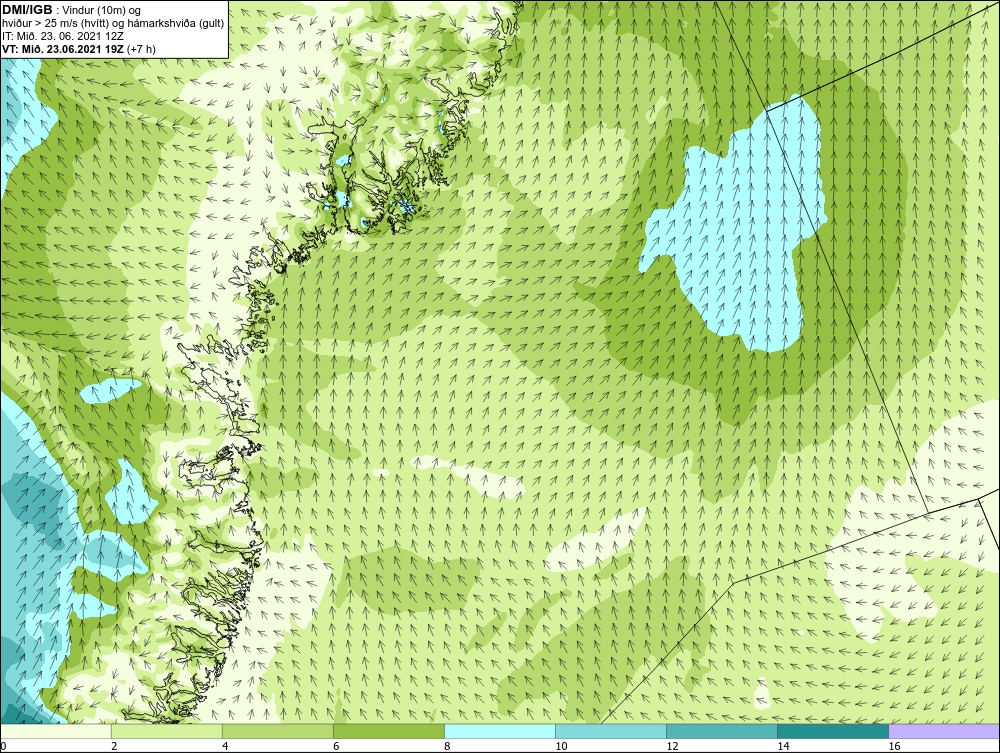Screen dimensions: 1000x753
Task: Click the 'Vindur (10m) og' text
Action: pyautogui.click(x=102, y=11)
